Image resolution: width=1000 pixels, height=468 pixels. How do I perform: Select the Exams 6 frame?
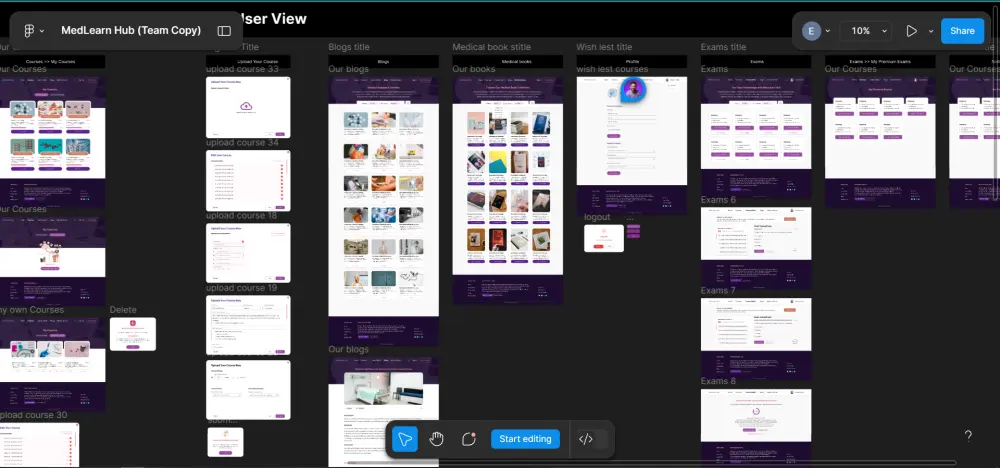(x=756, y=247)
